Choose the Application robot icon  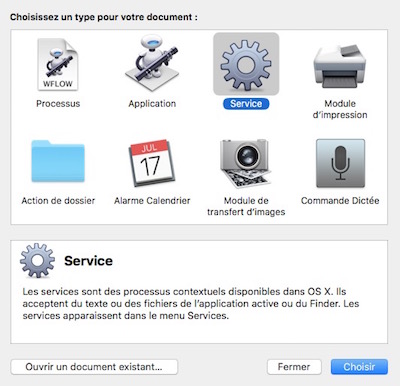pyautogui.click(x=152, y=63)
